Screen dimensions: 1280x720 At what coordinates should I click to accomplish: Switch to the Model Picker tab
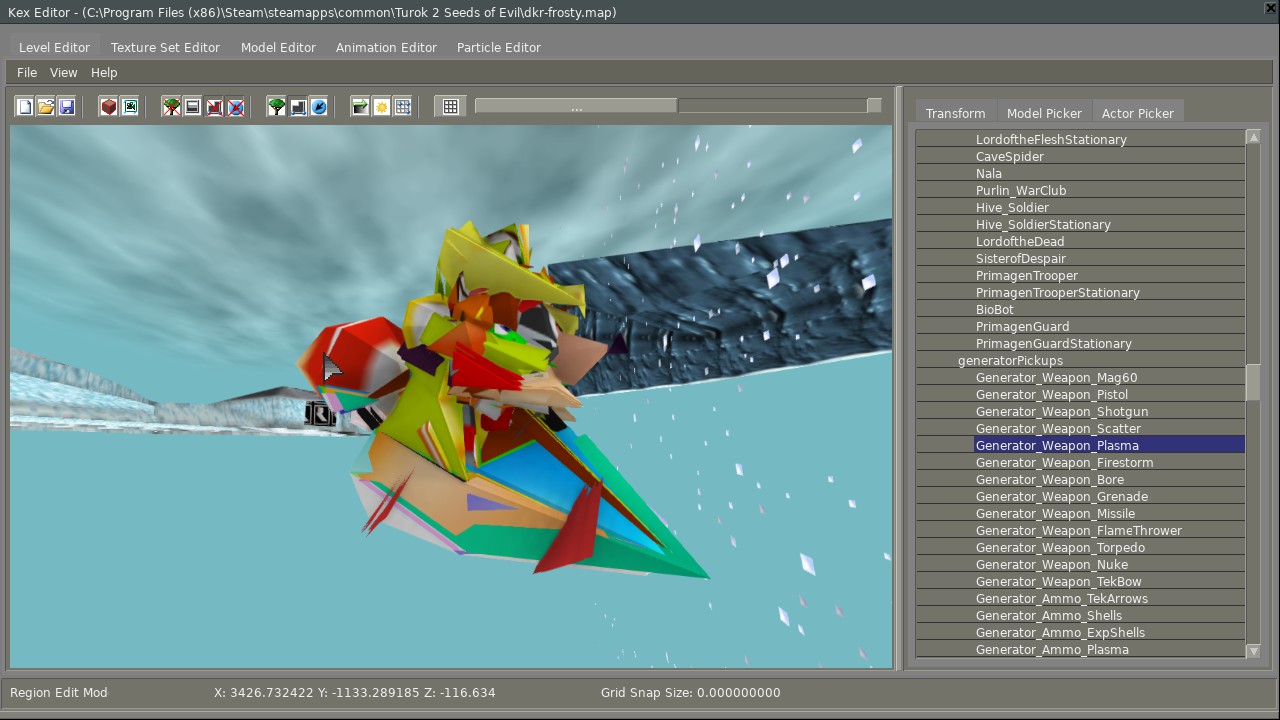coord(1044,114)
